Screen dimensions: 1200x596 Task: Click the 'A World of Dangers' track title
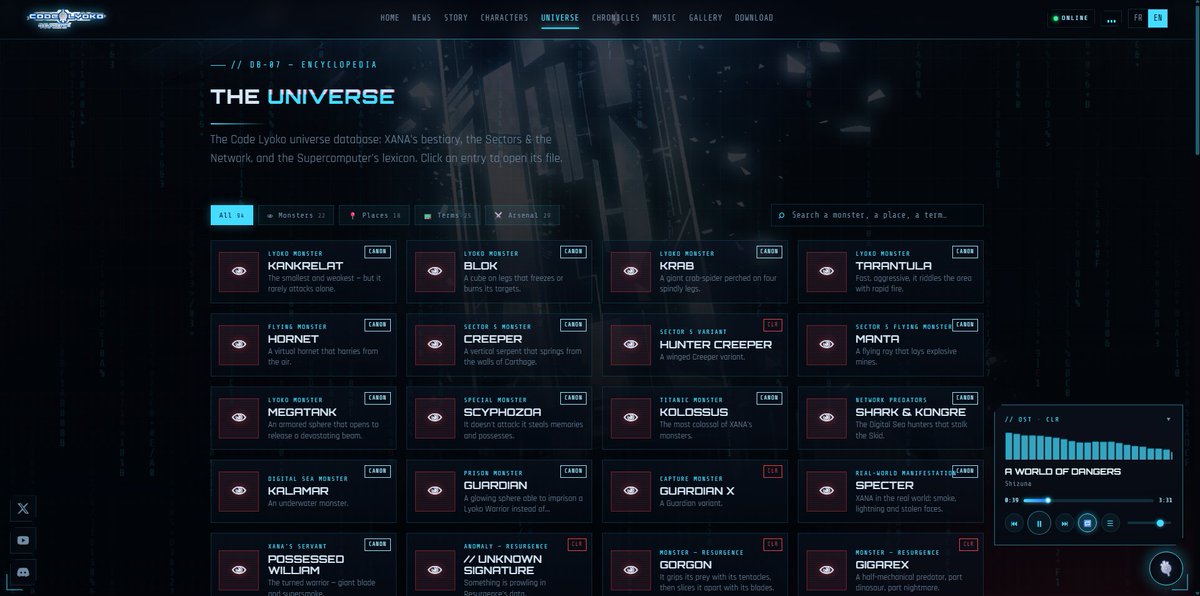1063,472
